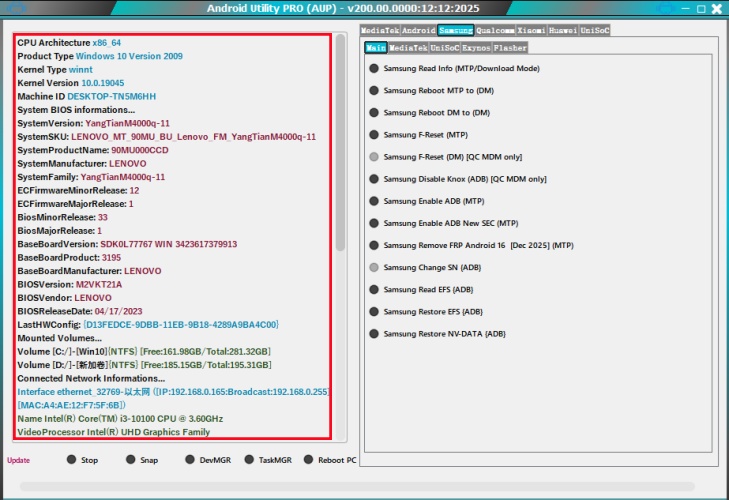
Task: Click the app logo icon in title bar
Action: pos(17,8)
